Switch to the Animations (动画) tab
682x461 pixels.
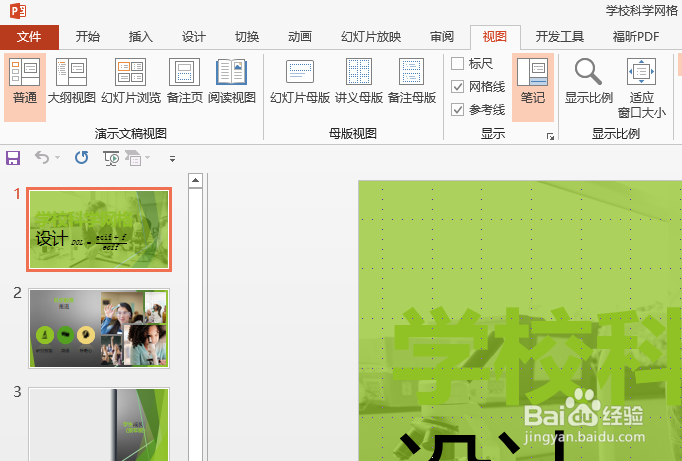click(300, 37)
